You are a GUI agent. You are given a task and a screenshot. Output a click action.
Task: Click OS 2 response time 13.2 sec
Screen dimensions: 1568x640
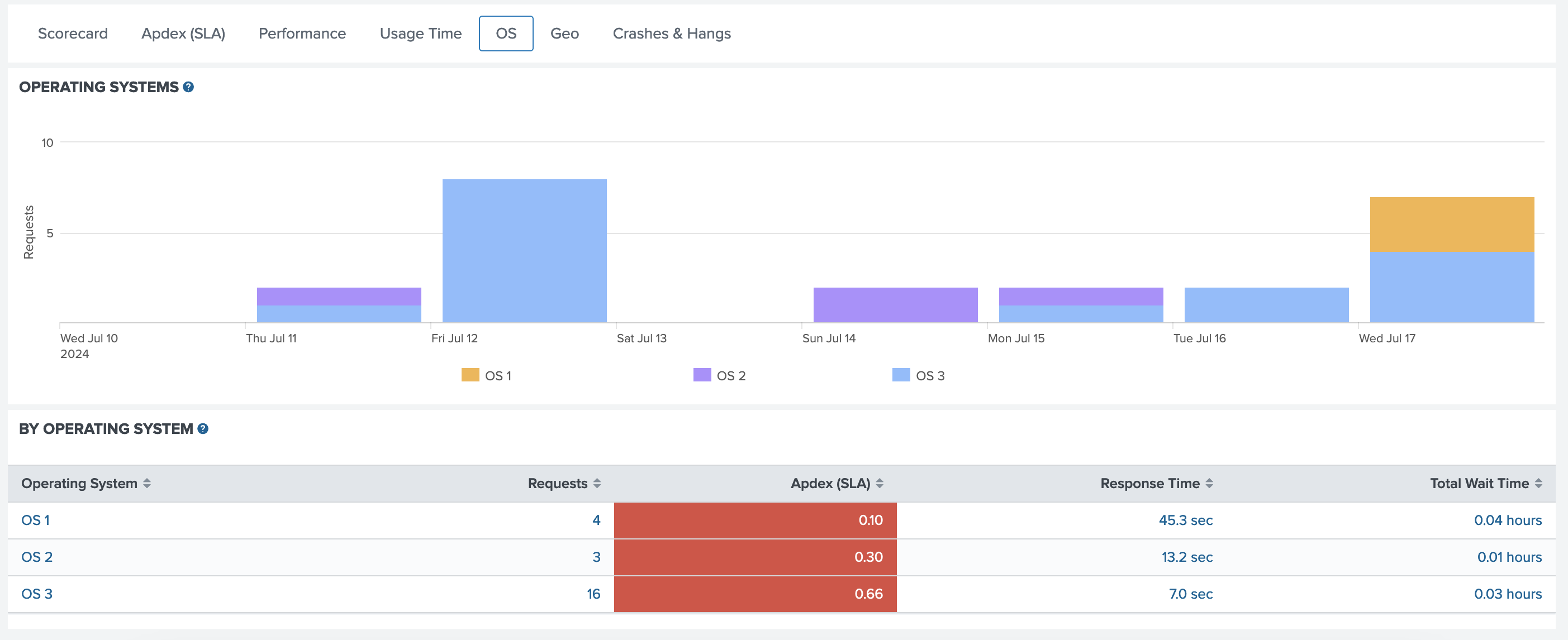click(1186, 557)
